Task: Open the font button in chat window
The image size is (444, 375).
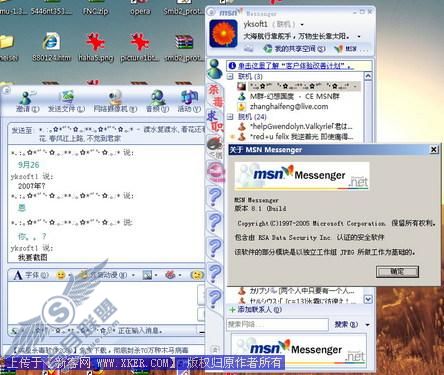Action: (31, 275)
